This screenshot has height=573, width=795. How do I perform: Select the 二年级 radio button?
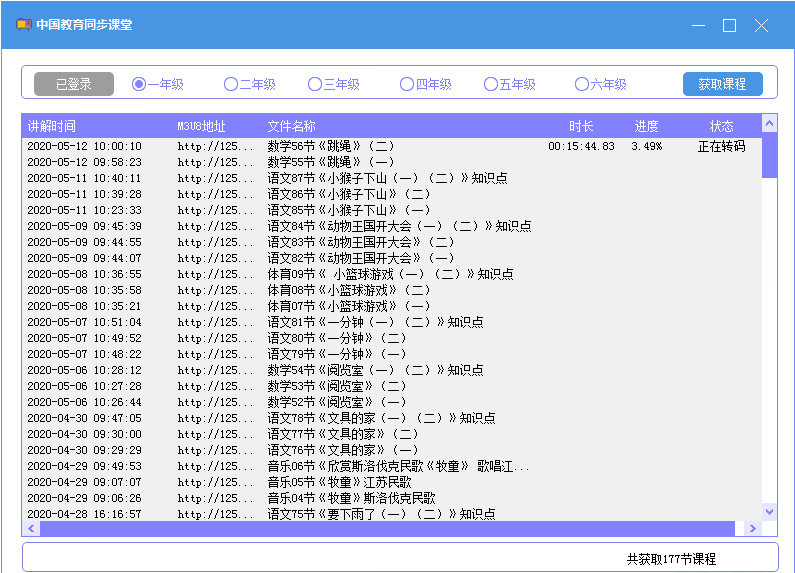[x=249, y=84]
